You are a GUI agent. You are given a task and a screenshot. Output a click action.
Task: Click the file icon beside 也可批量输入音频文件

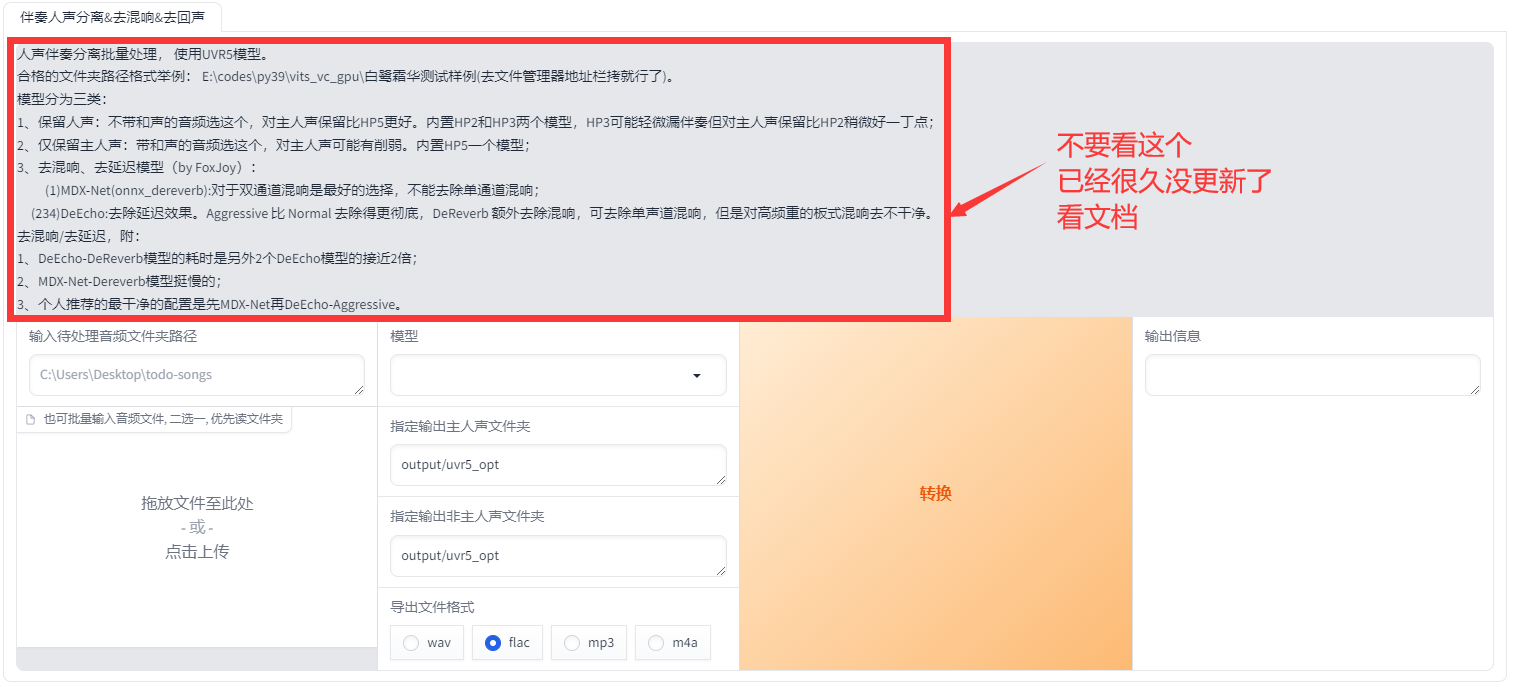(x=31, y=419)
